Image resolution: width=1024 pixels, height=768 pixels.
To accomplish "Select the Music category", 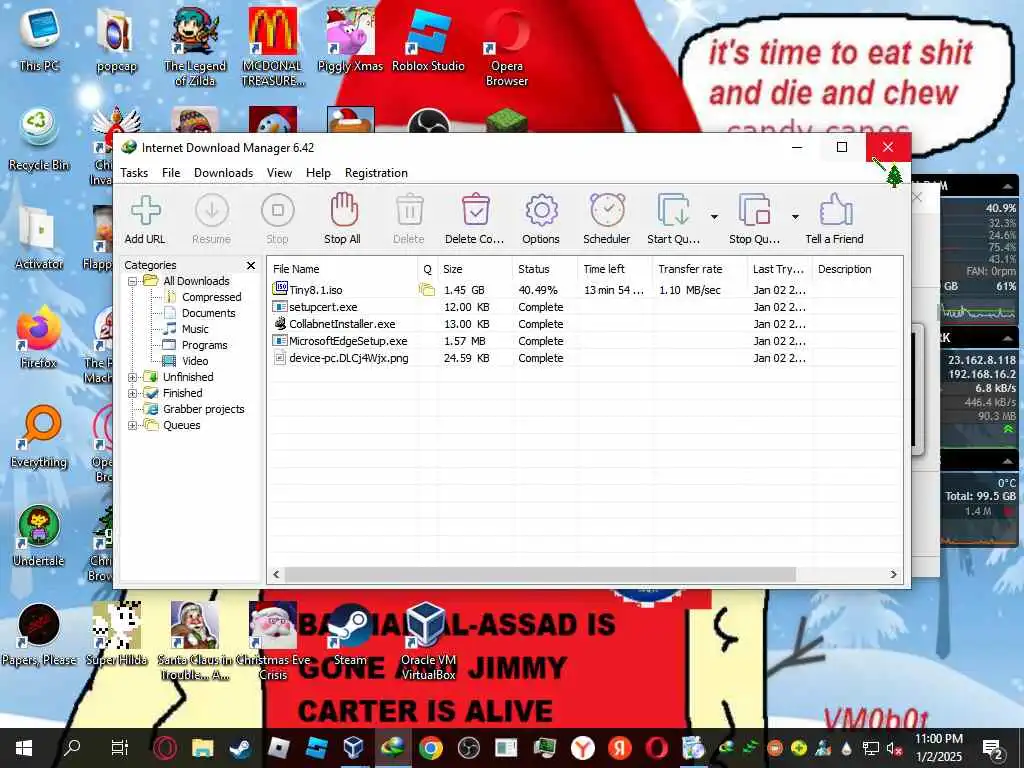I will [x=195, y=329].
